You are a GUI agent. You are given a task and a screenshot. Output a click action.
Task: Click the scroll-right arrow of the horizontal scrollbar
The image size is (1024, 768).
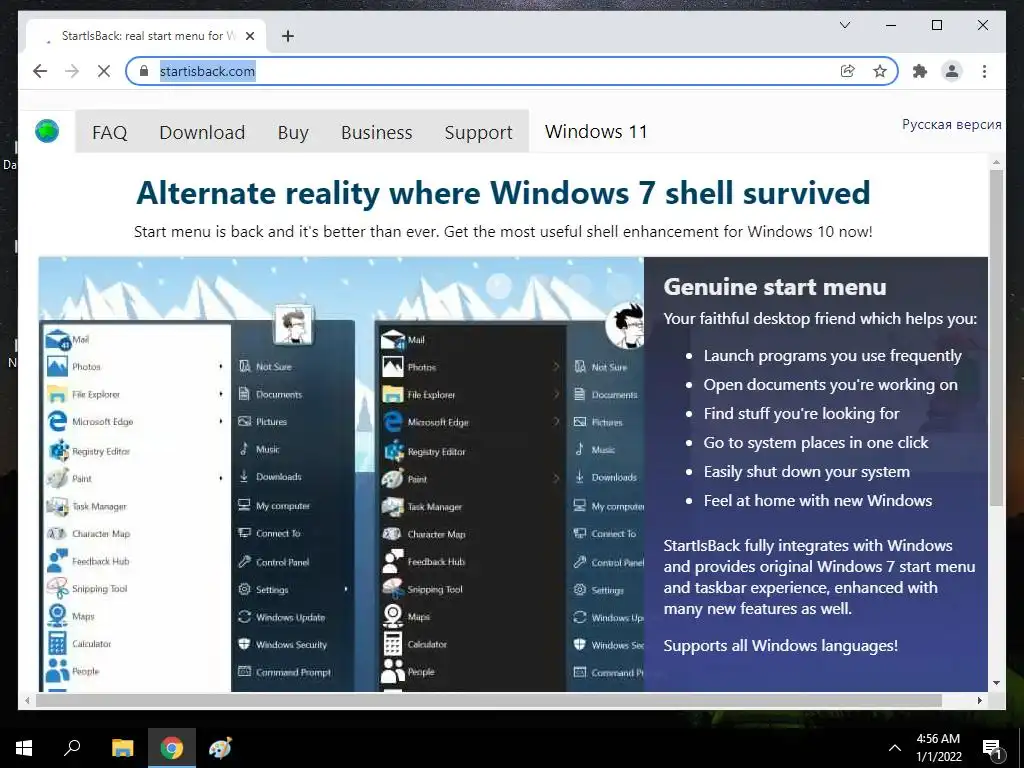point(979,701)
